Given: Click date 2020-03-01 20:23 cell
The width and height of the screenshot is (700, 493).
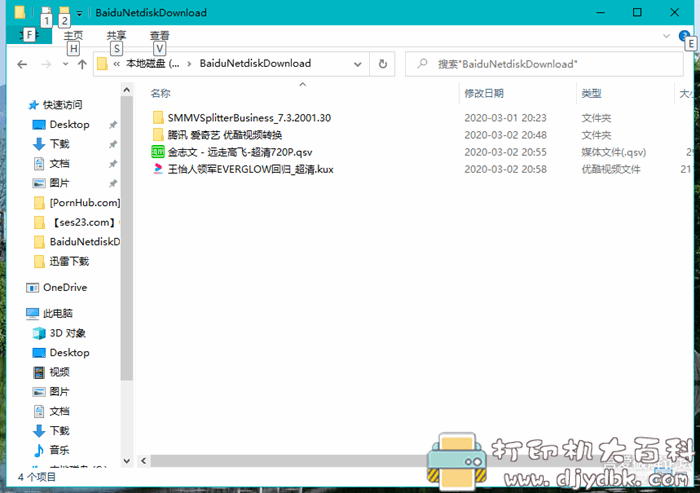Looking at the screenshot, I should coord(505,118).
